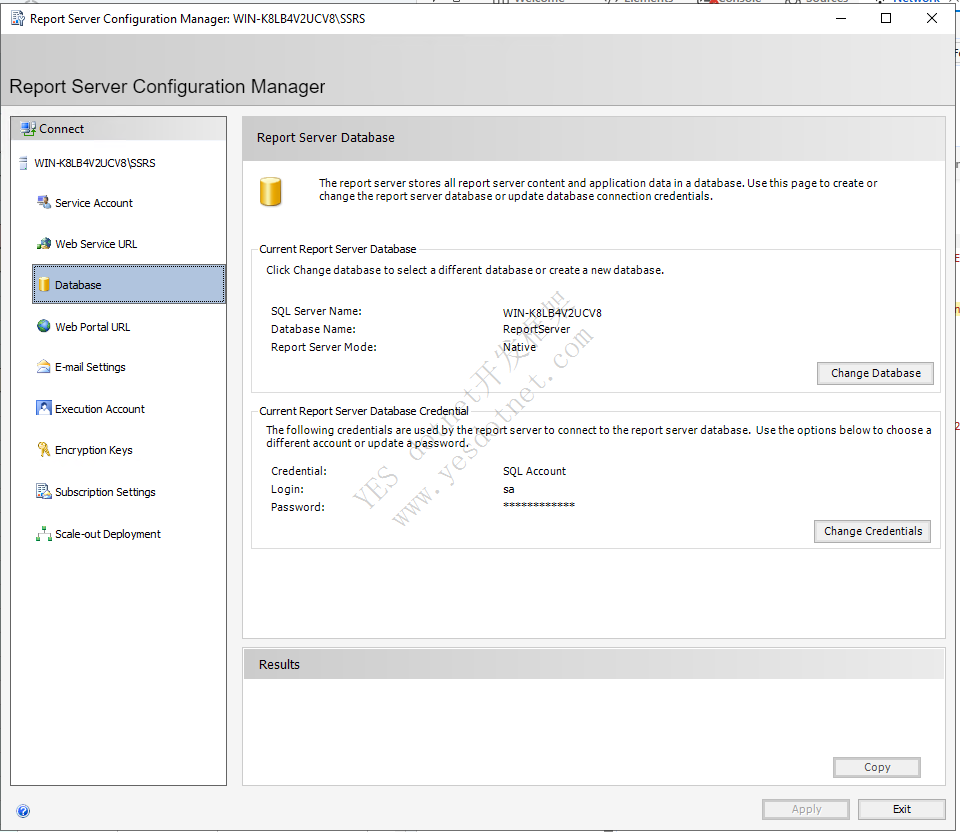Select the WIN-K8LB4V2UCV8\SSRS server node

[95, 163]
